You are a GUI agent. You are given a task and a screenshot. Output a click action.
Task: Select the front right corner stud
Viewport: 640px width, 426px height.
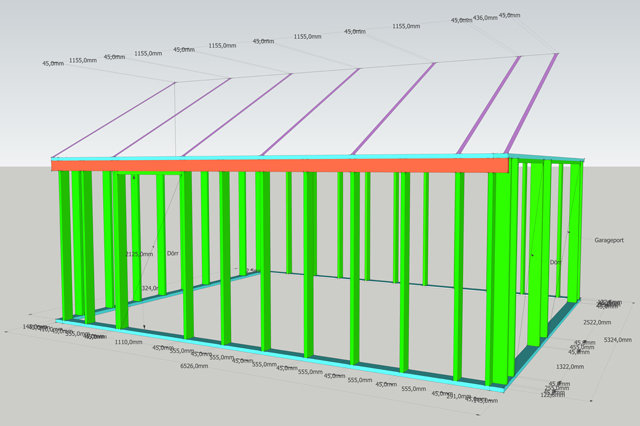click(x=496, y=280)
